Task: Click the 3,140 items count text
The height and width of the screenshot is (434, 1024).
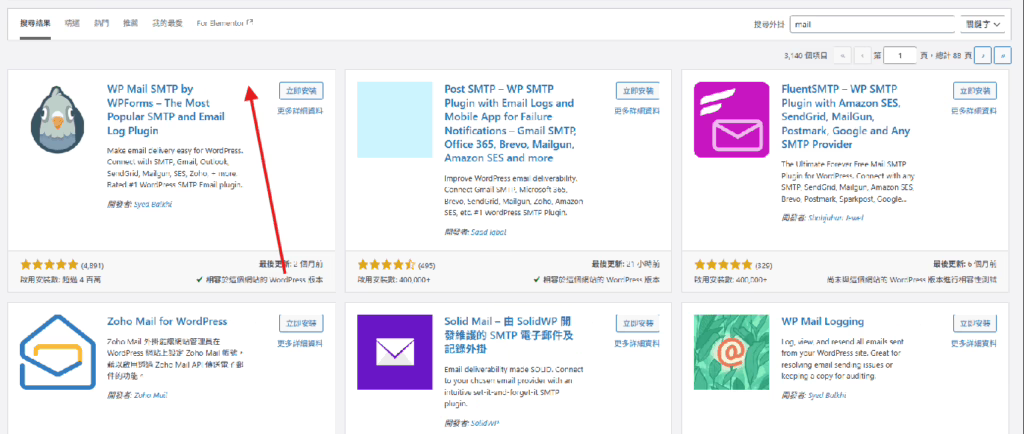Action: pyautogui.click(x=805, y=57)
